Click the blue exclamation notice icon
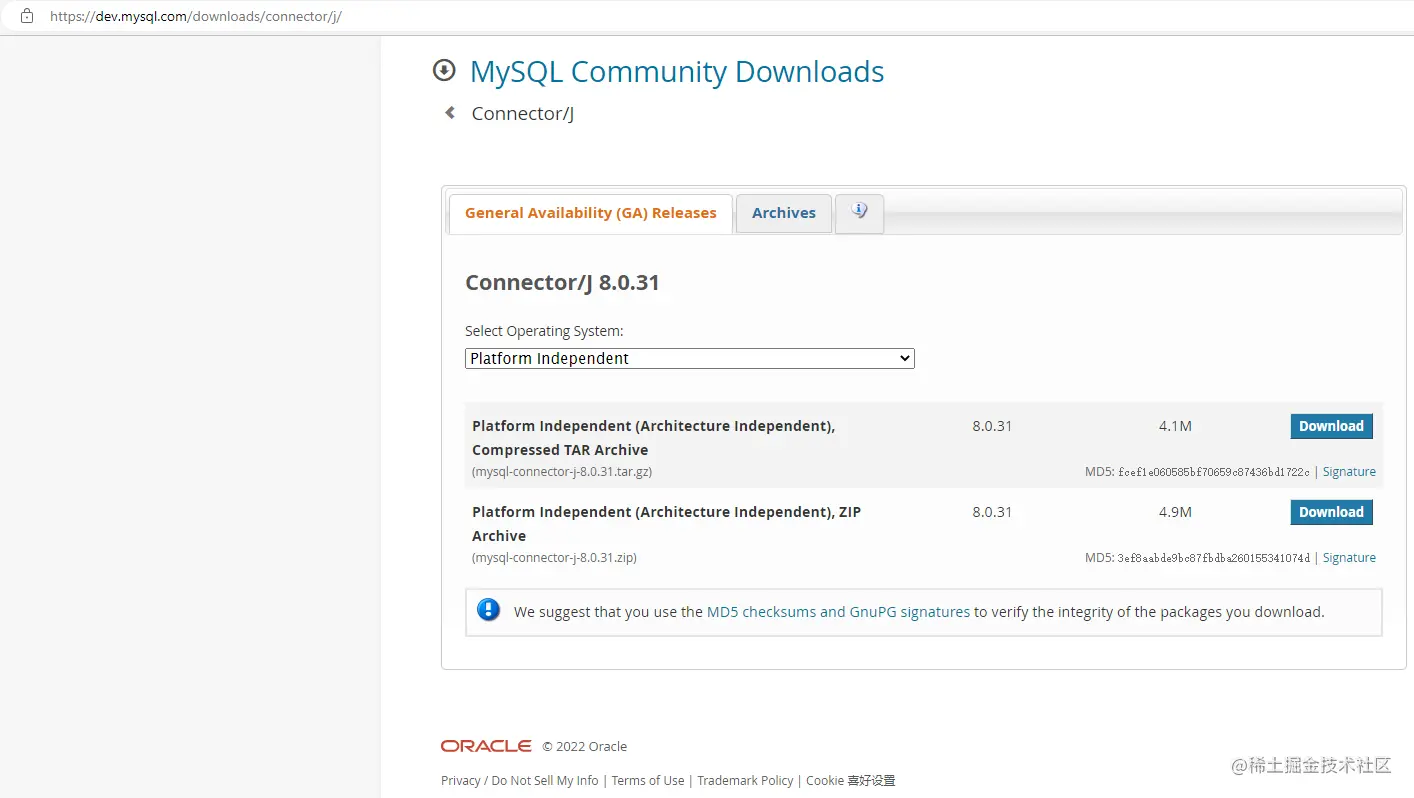This screenshot has height=798, width=1414. (x=488, y=610)
